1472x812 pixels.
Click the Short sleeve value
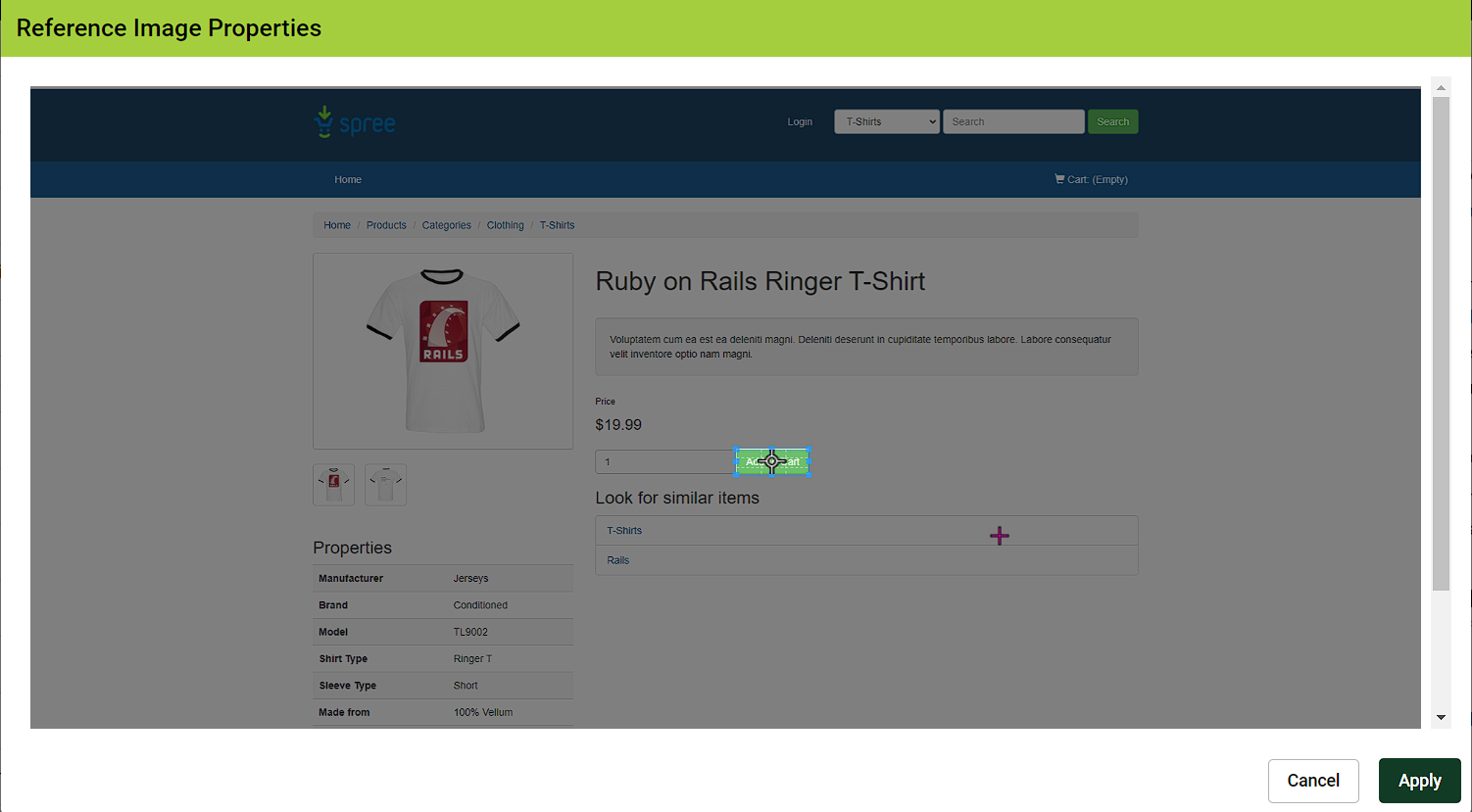(x=466, y=686)
